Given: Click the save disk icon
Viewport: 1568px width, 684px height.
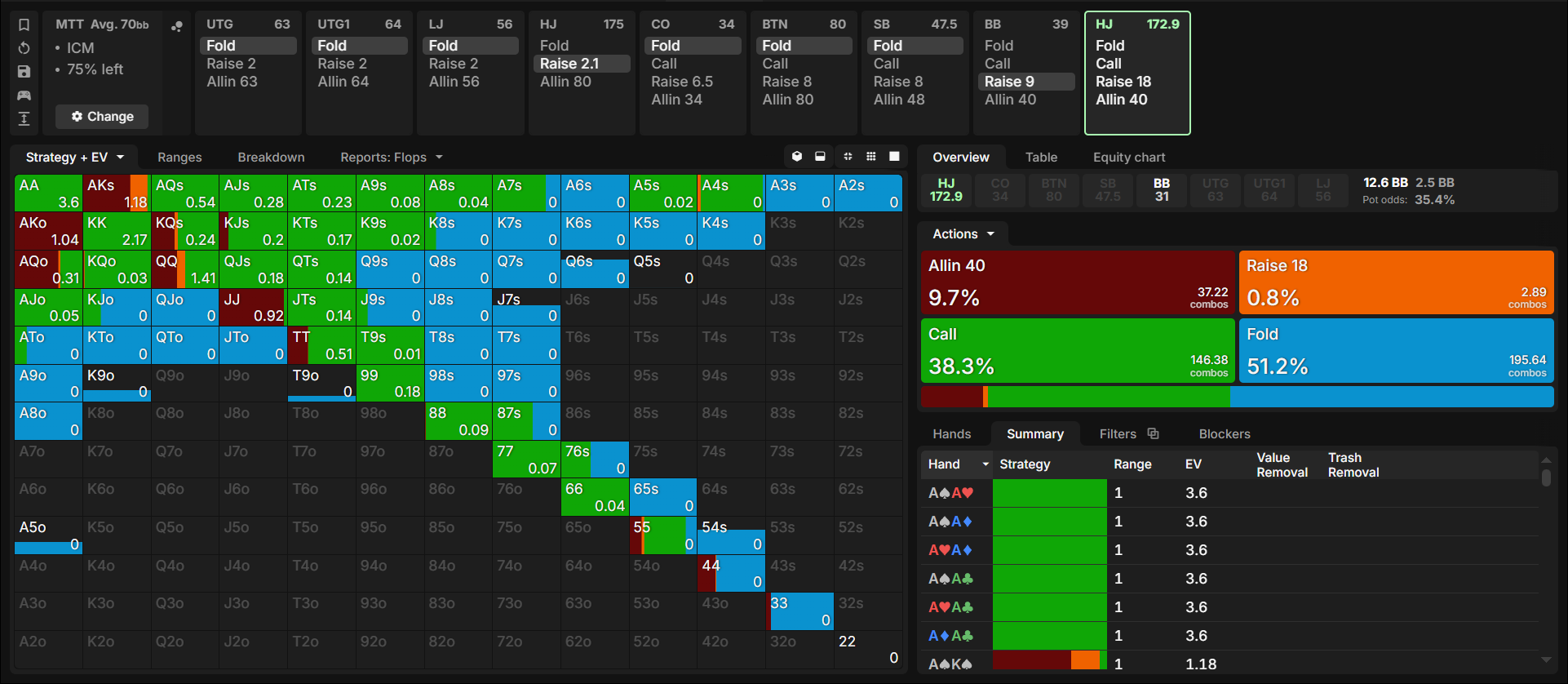Looking at the screenshot, I should tap(24, 72).
